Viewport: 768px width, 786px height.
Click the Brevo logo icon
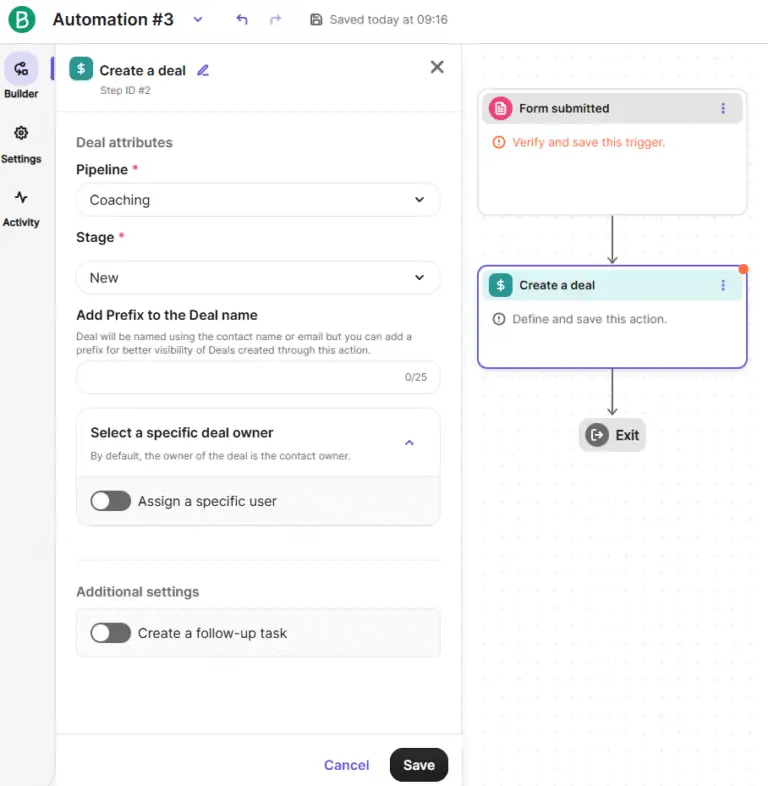[22, 20]
